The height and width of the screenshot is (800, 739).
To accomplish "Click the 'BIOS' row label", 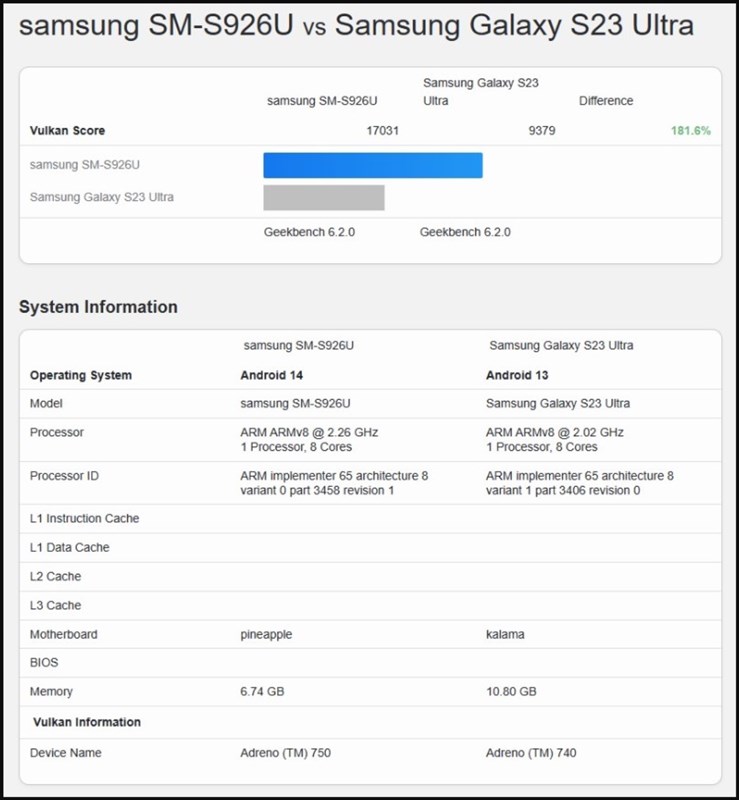I will point(44,663).
